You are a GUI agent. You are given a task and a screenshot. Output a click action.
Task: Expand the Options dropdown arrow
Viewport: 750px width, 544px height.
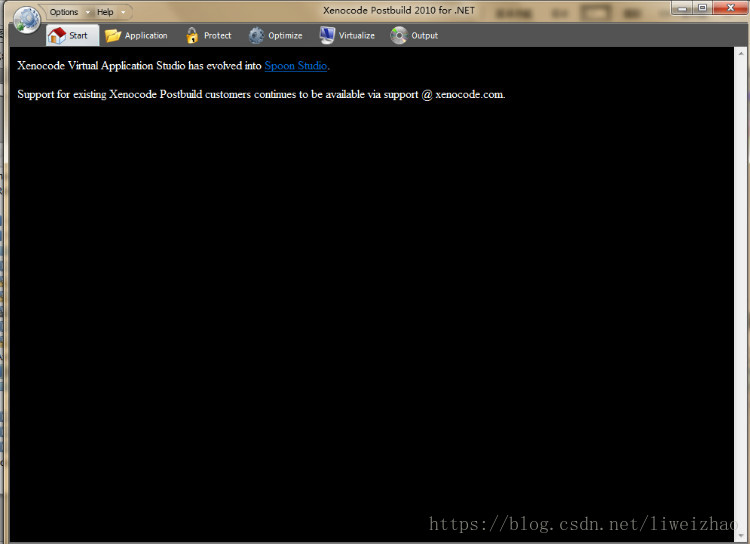click(88, 12)
